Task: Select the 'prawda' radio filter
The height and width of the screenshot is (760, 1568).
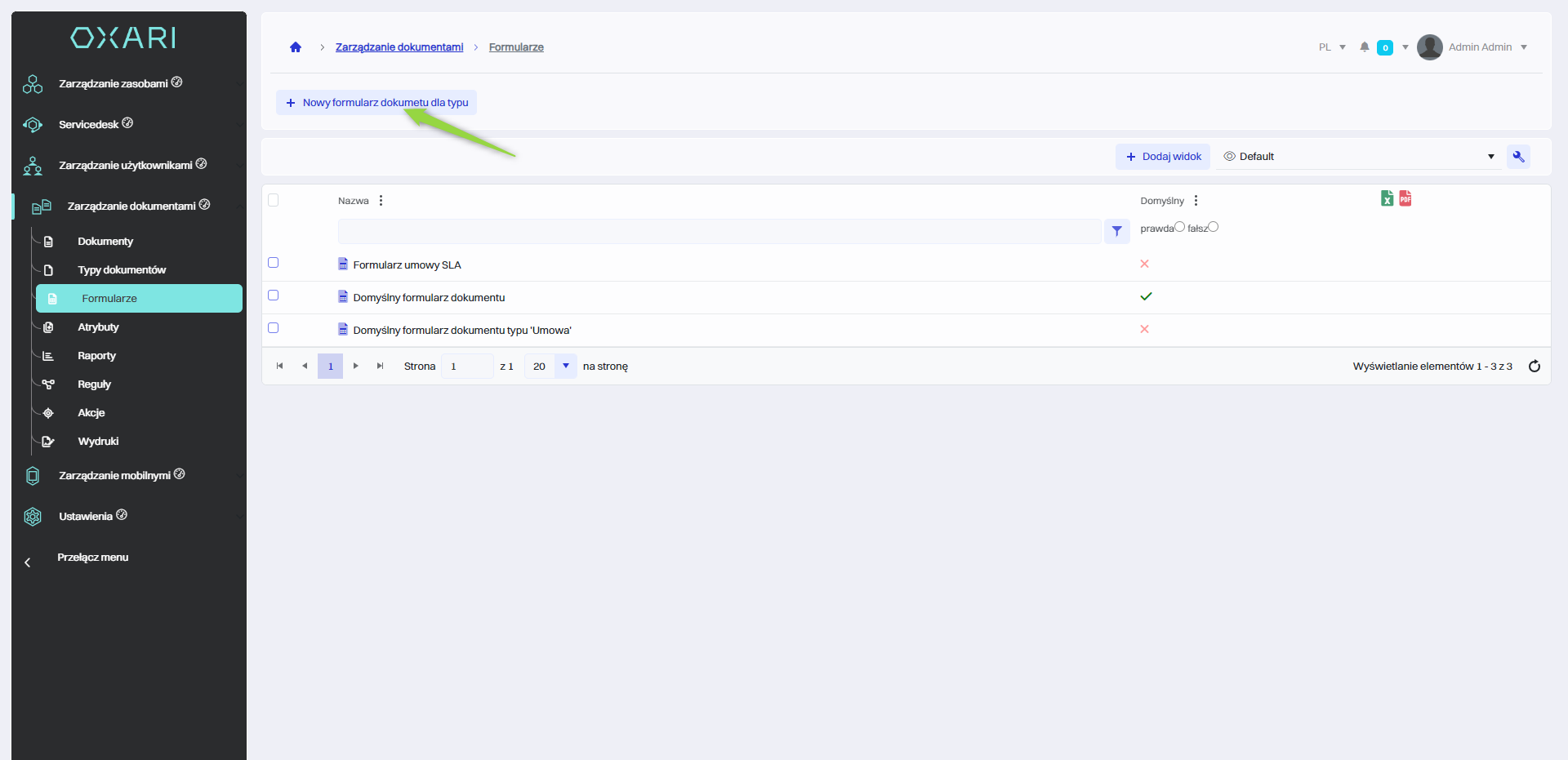Action: point(1179,227)
